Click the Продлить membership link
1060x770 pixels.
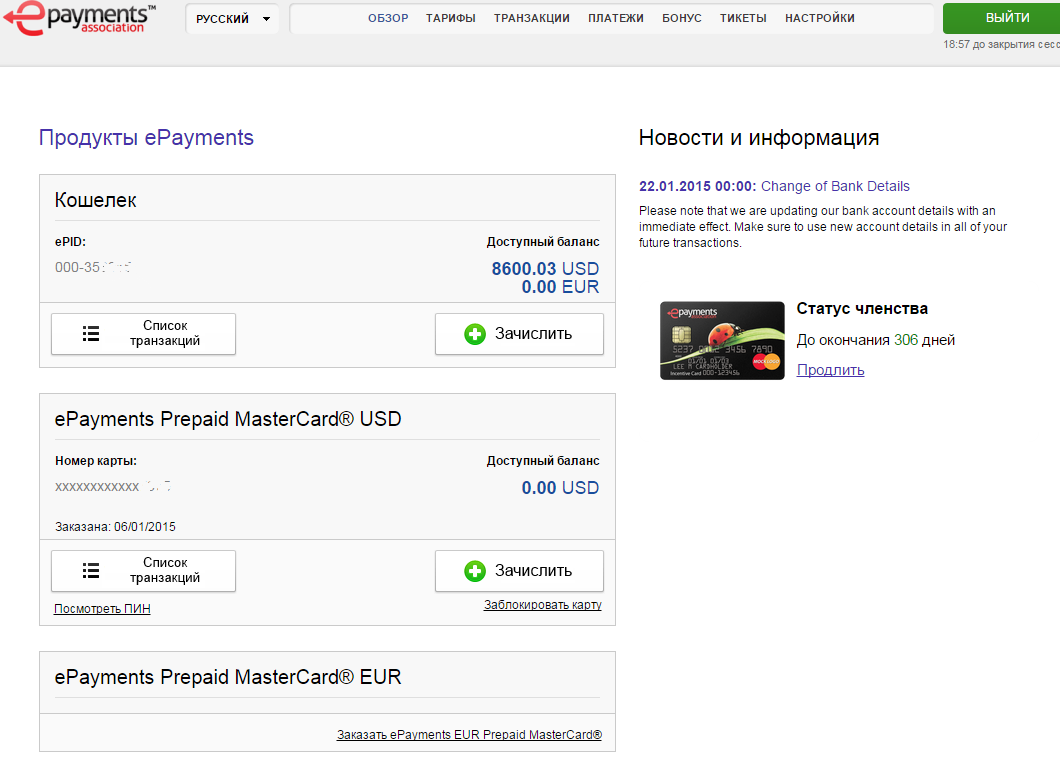[830, 370]
